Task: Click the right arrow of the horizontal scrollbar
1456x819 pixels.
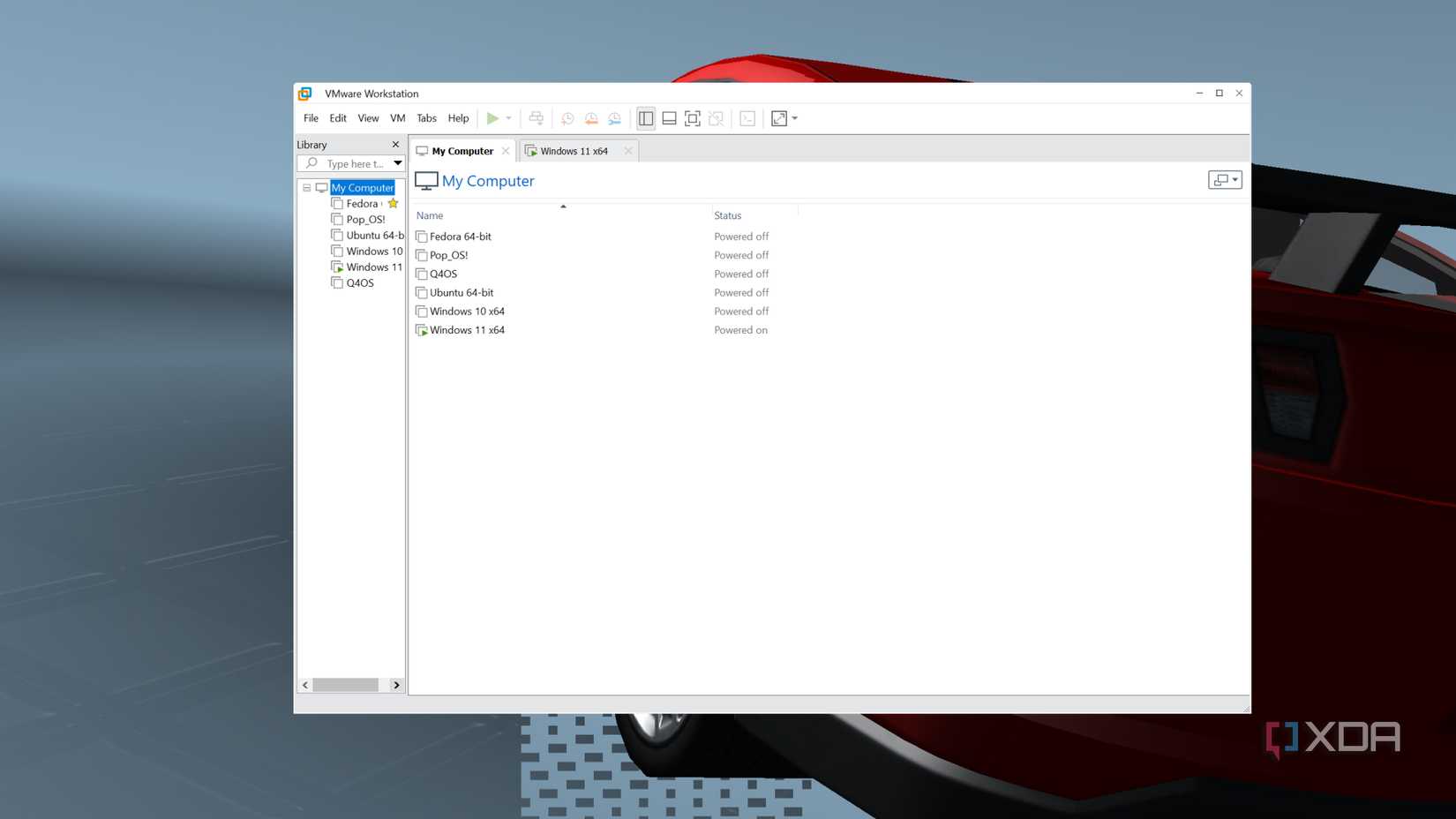Action: pos(397,685)
